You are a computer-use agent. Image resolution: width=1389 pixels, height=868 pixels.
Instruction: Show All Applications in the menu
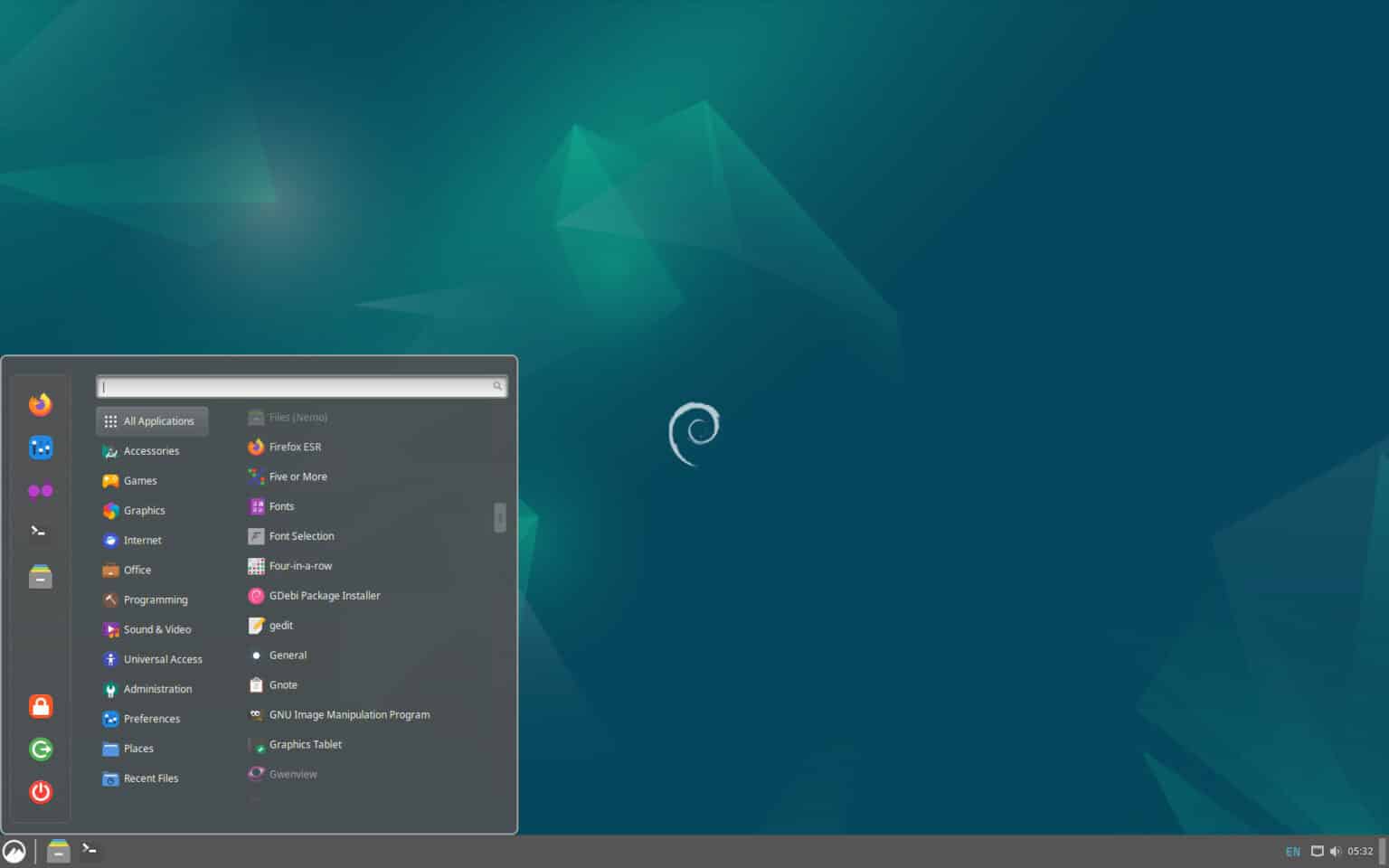[152, 420]
